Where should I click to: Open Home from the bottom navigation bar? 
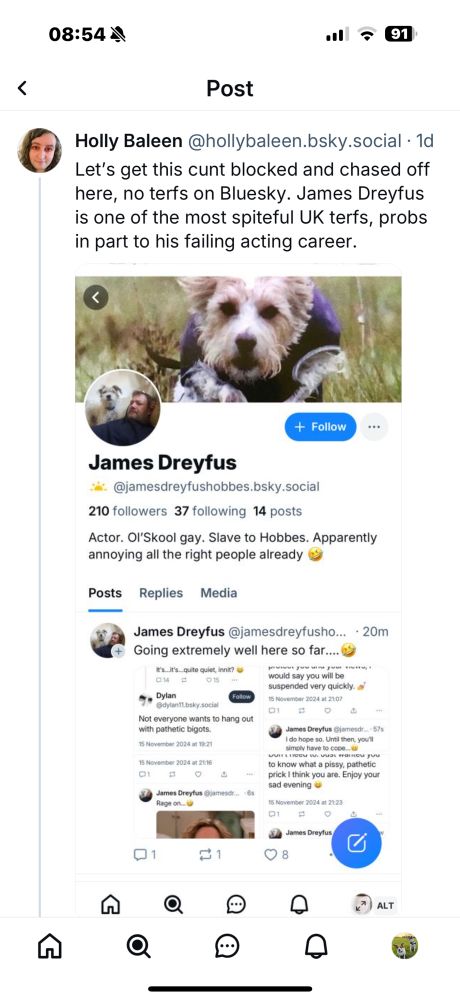point(50,946)
